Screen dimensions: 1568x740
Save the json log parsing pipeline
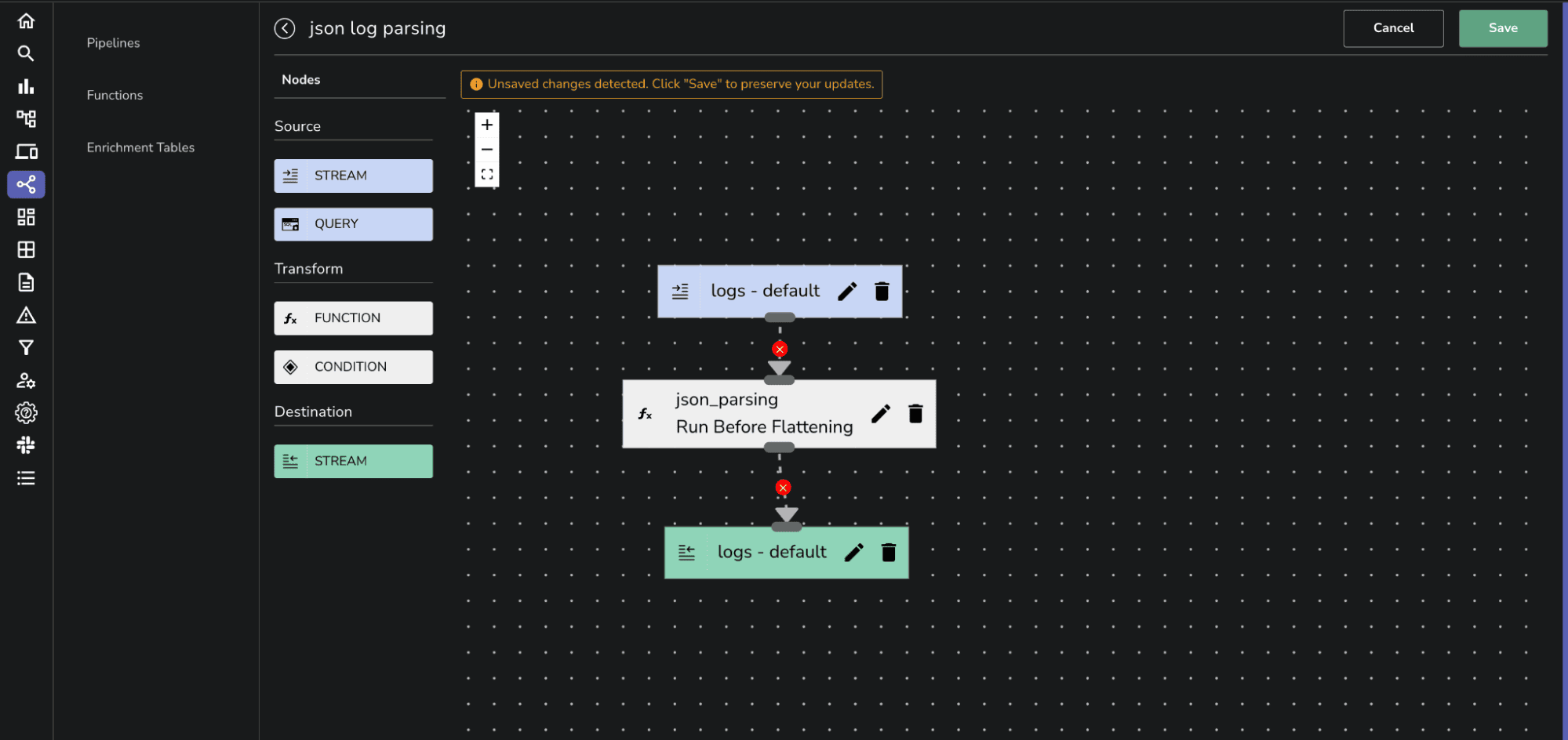(x=1502, y=27)
